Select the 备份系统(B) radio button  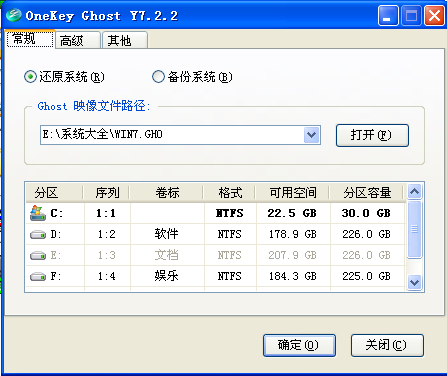(158, 77)
